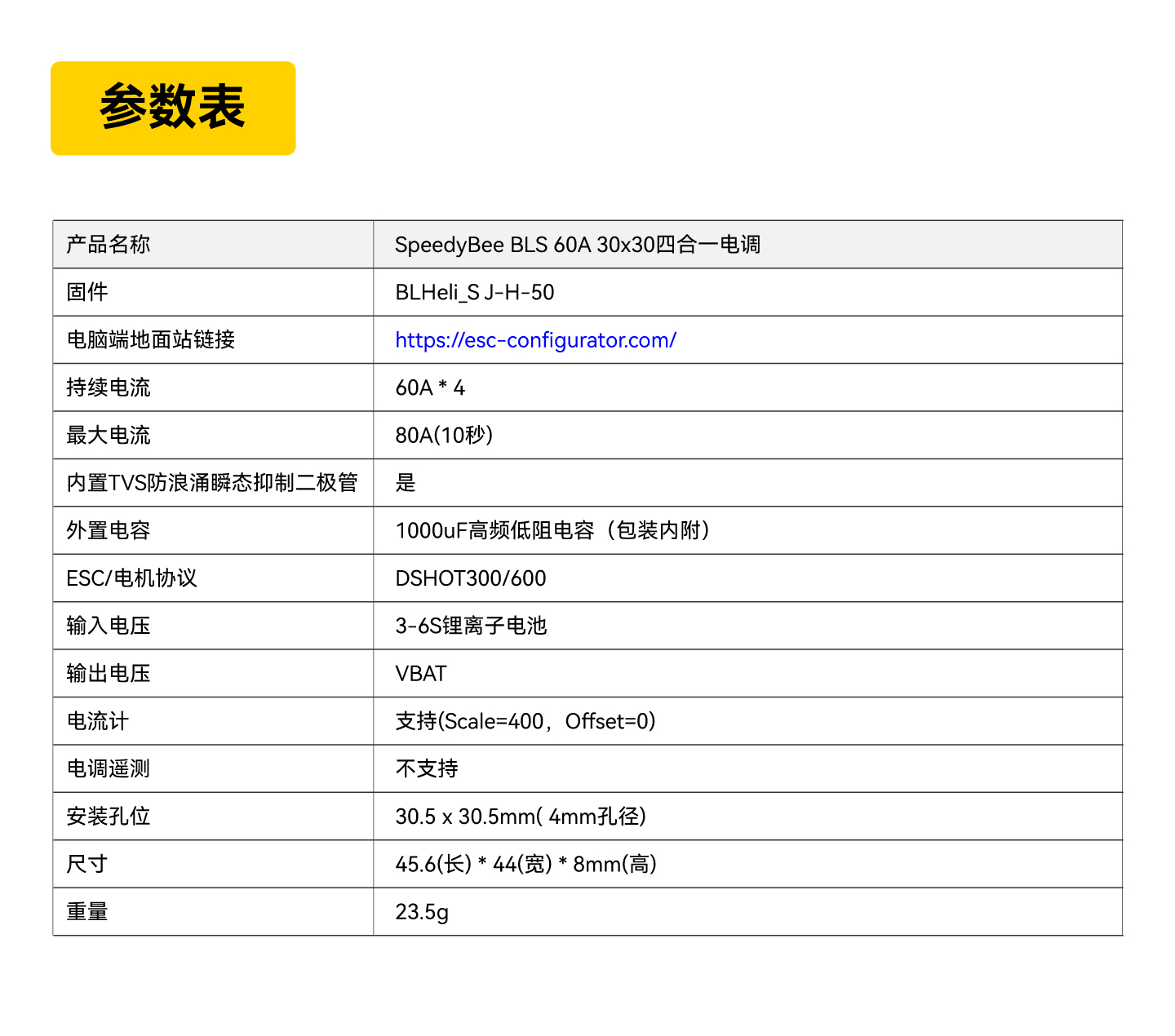Click the 内置TVS防浪涌瞬态抑制二极管 label

pyautogui.click(x=212, y=483)
